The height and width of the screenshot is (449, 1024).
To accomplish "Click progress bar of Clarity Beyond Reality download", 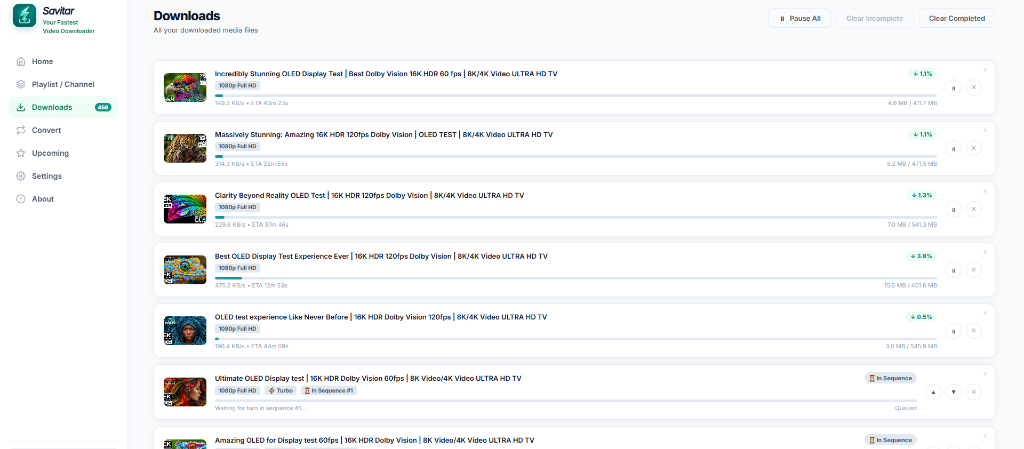I will coord(575,217).
